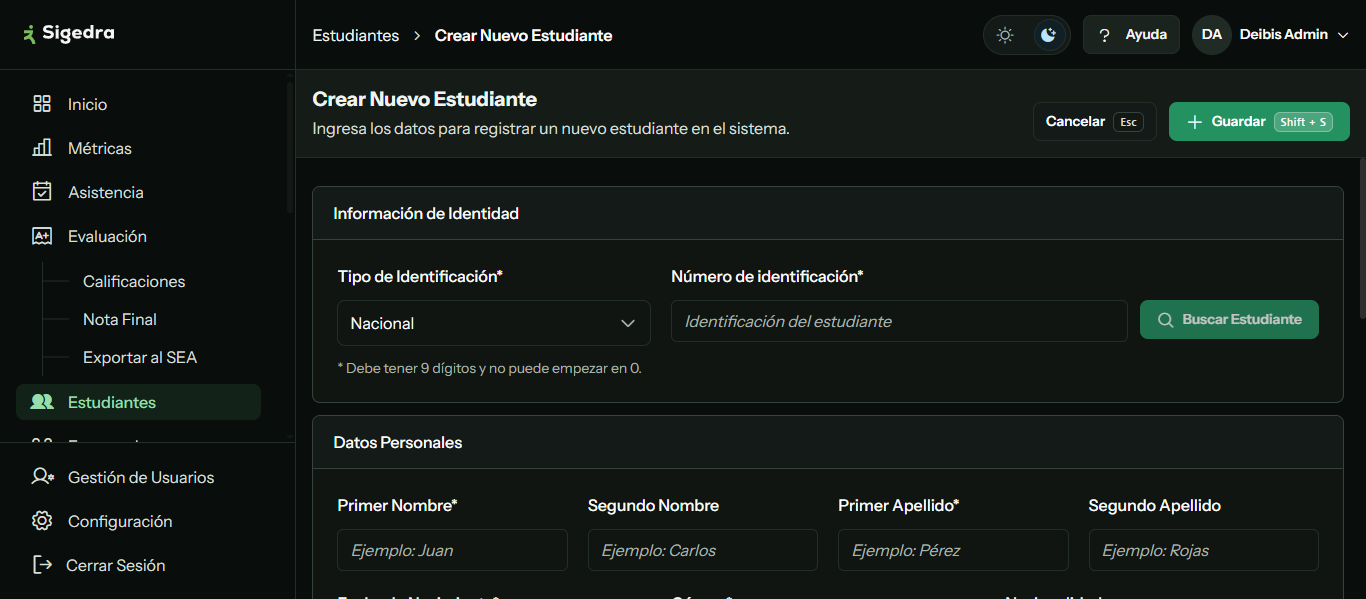Select Estudiantes in the sidebar
The height and width of the screenshot is (599, 1366).
point(138,402)
